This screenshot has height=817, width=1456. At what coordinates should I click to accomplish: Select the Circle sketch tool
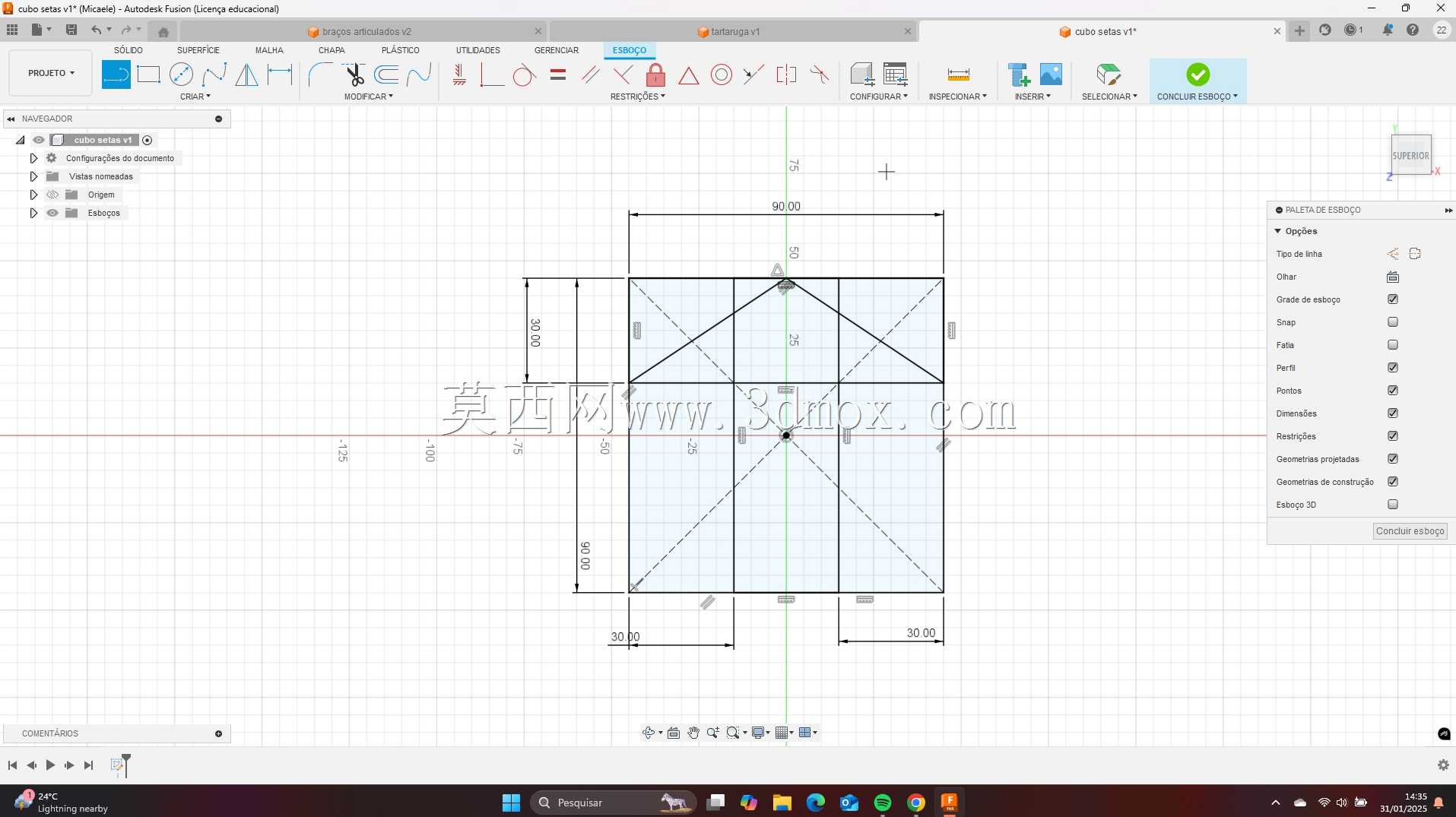click(x=181, y=74)
